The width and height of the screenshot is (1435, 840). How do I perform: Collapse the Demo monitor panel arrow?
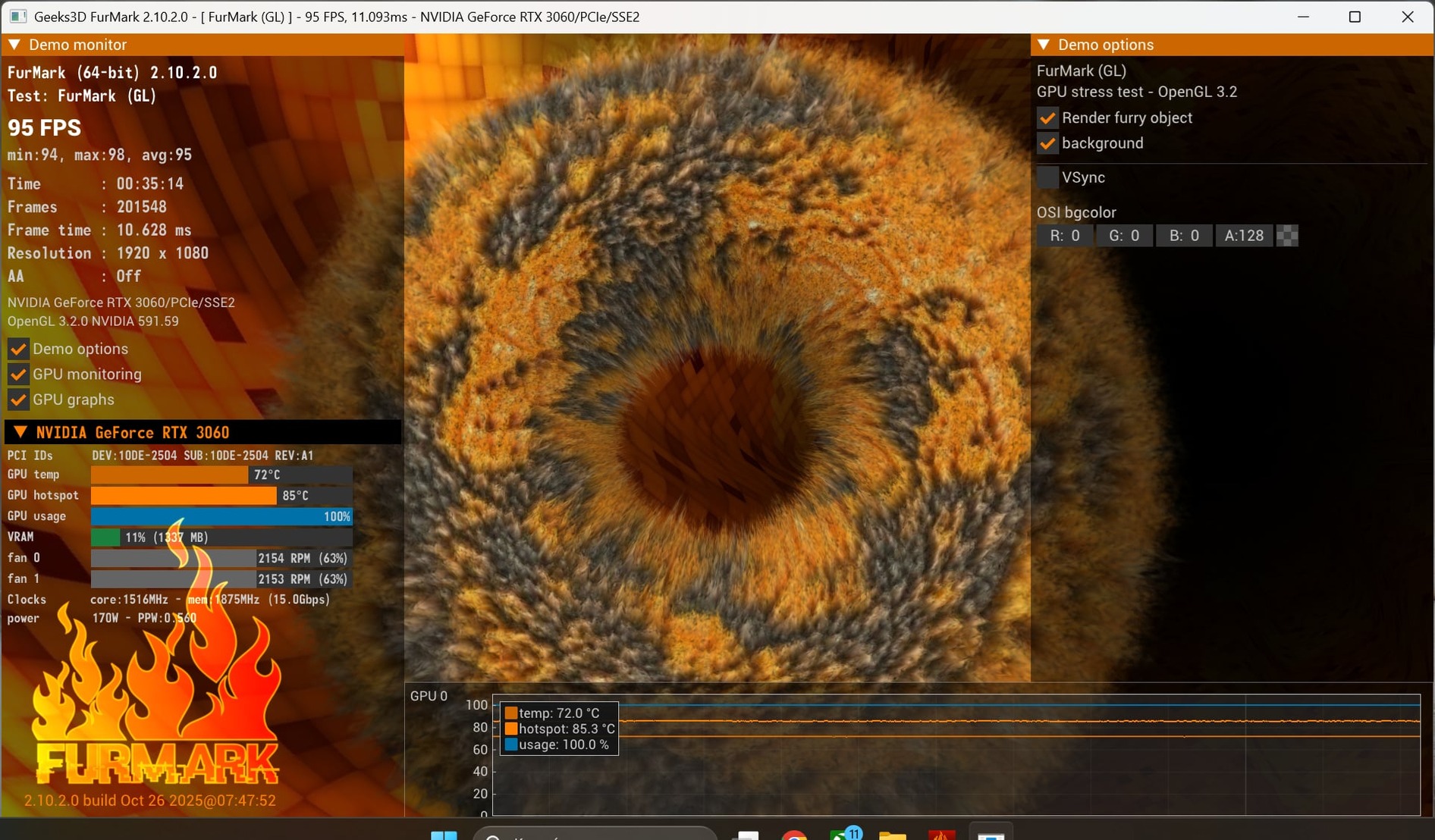click(x=14, y=45)
